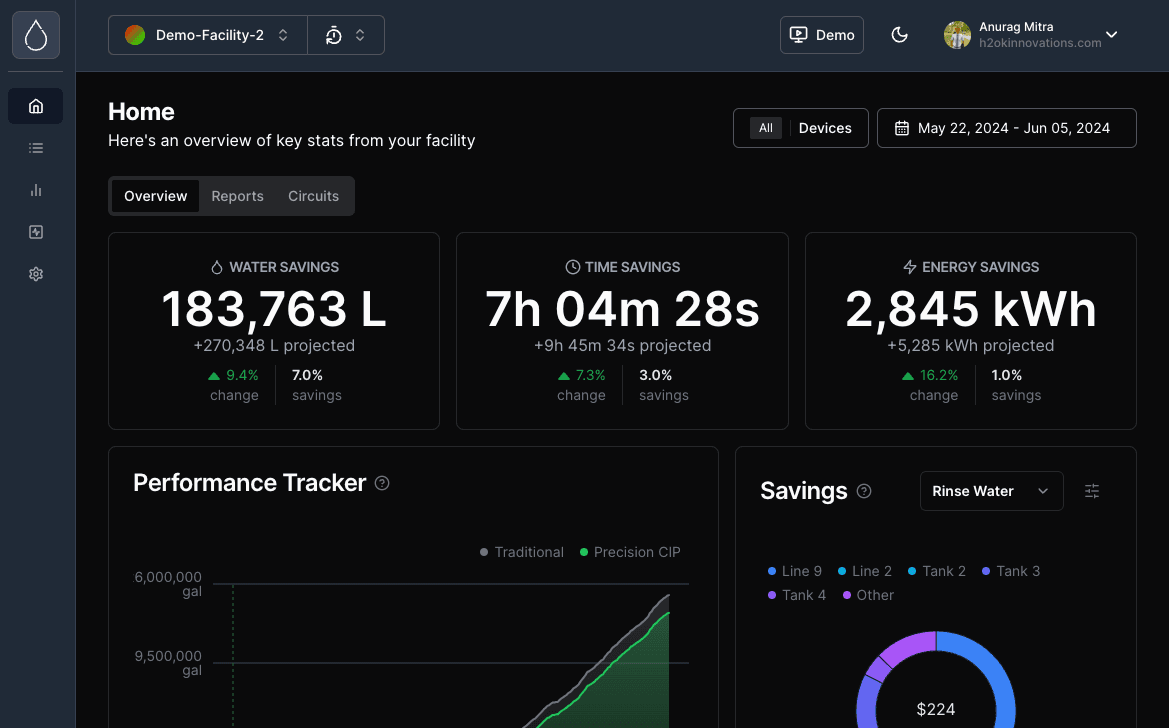Click the 7.3% time change indicator

pos(582,375)
